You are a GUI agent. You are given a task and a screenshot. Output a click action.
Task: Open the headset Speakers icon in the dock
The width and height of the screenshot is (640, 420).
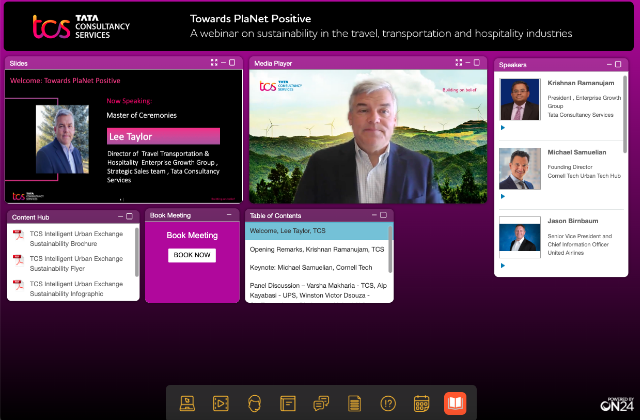point(254,403)
